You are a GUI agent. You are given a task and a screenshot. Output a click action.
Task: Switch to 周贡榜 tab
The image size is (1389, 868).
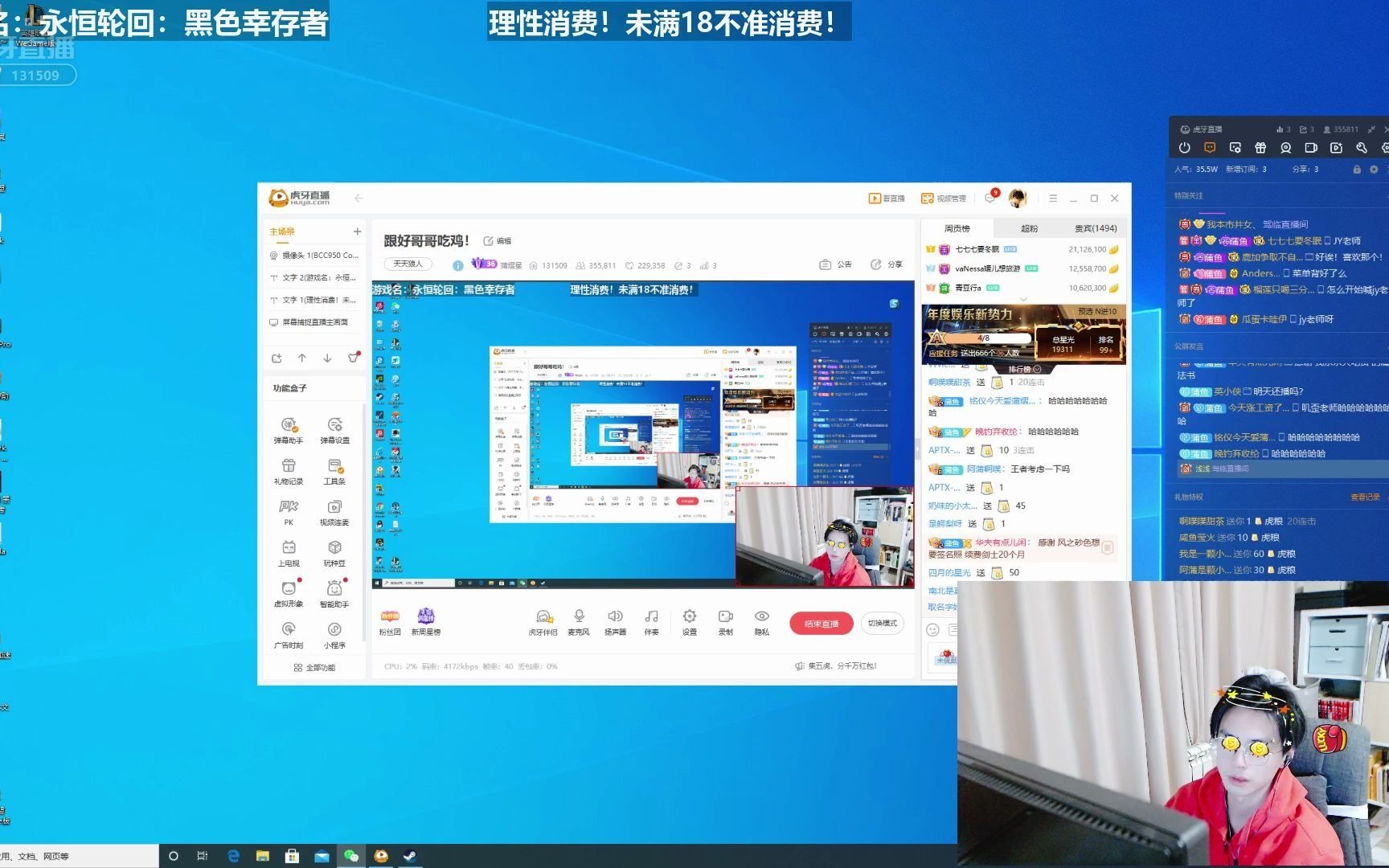click(x=957, y=228)
